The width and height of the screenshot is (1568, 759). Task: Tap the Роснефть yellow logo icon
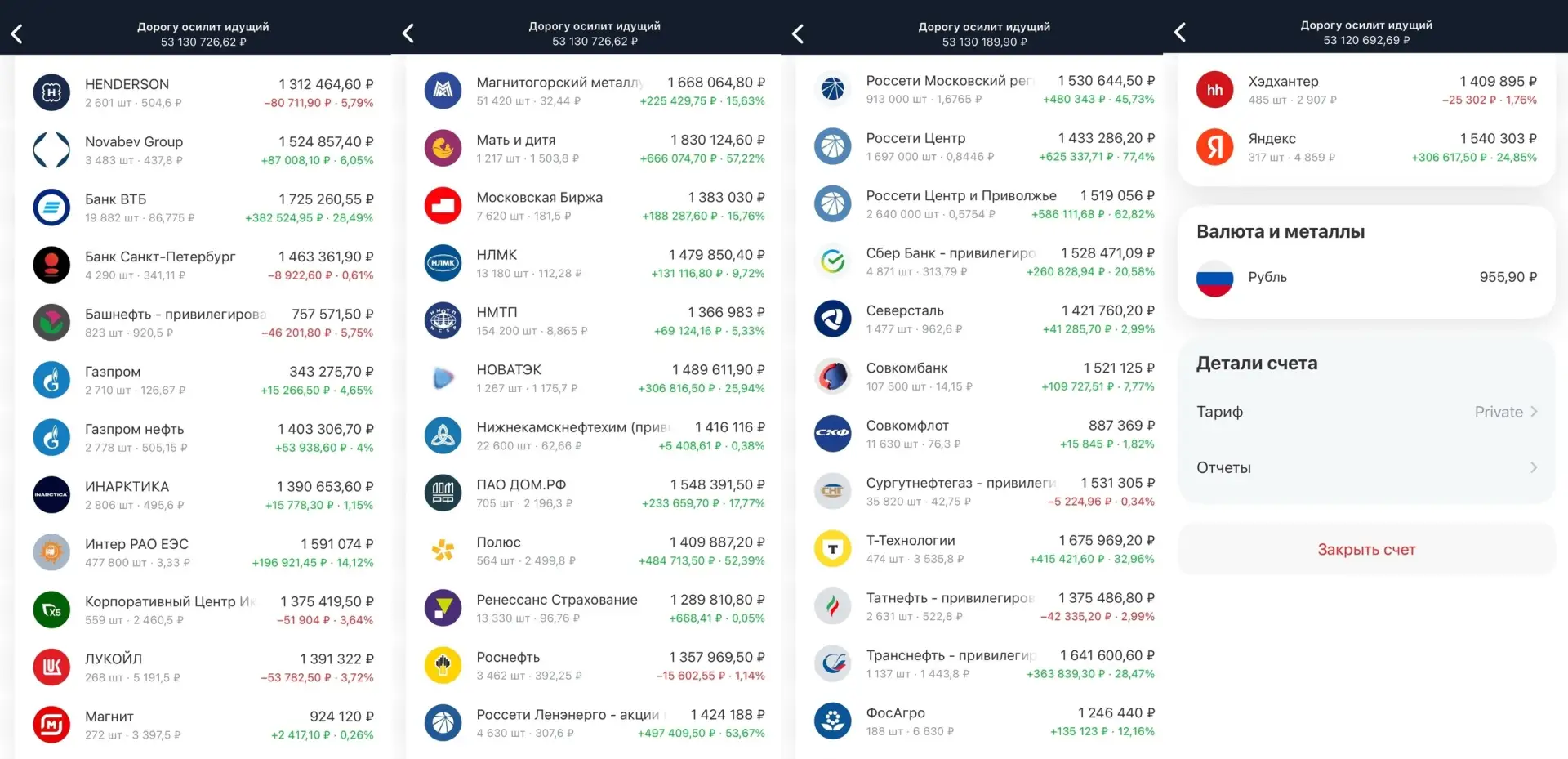coord(443,665)
